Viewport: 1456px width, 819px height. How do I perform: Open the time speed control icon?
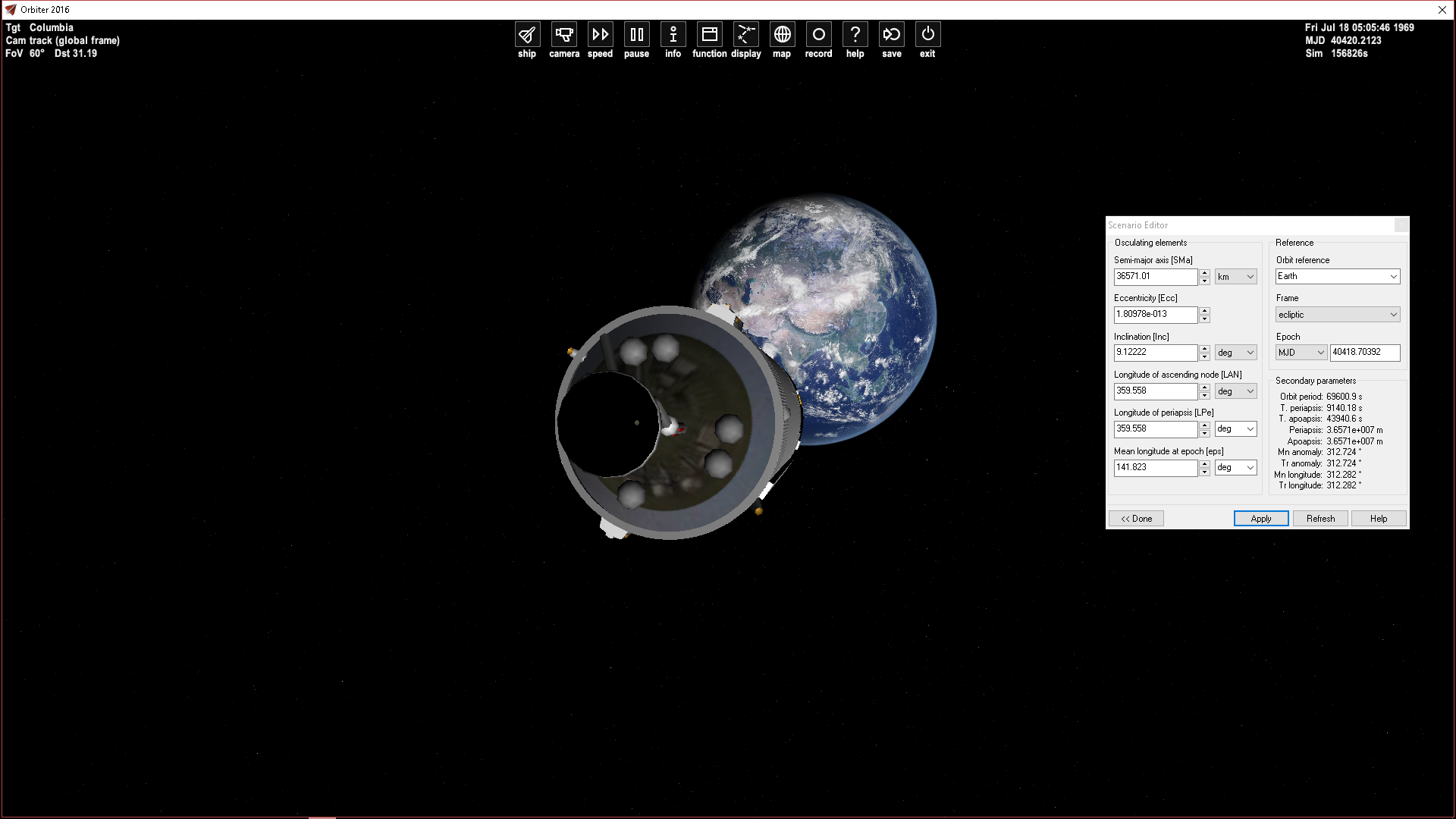600,35
